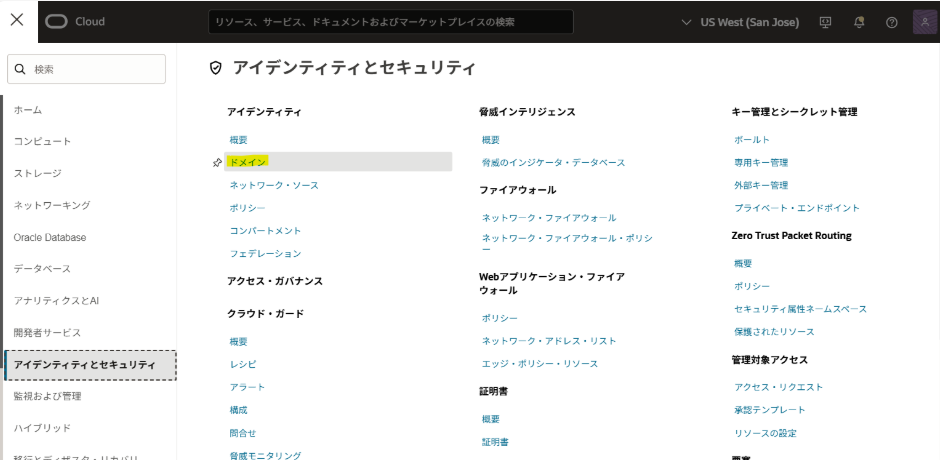The height and width of the screenshot is (460, 940).
Task: Open アクセス・リクエスト link
Action: [x=779, y=387]
